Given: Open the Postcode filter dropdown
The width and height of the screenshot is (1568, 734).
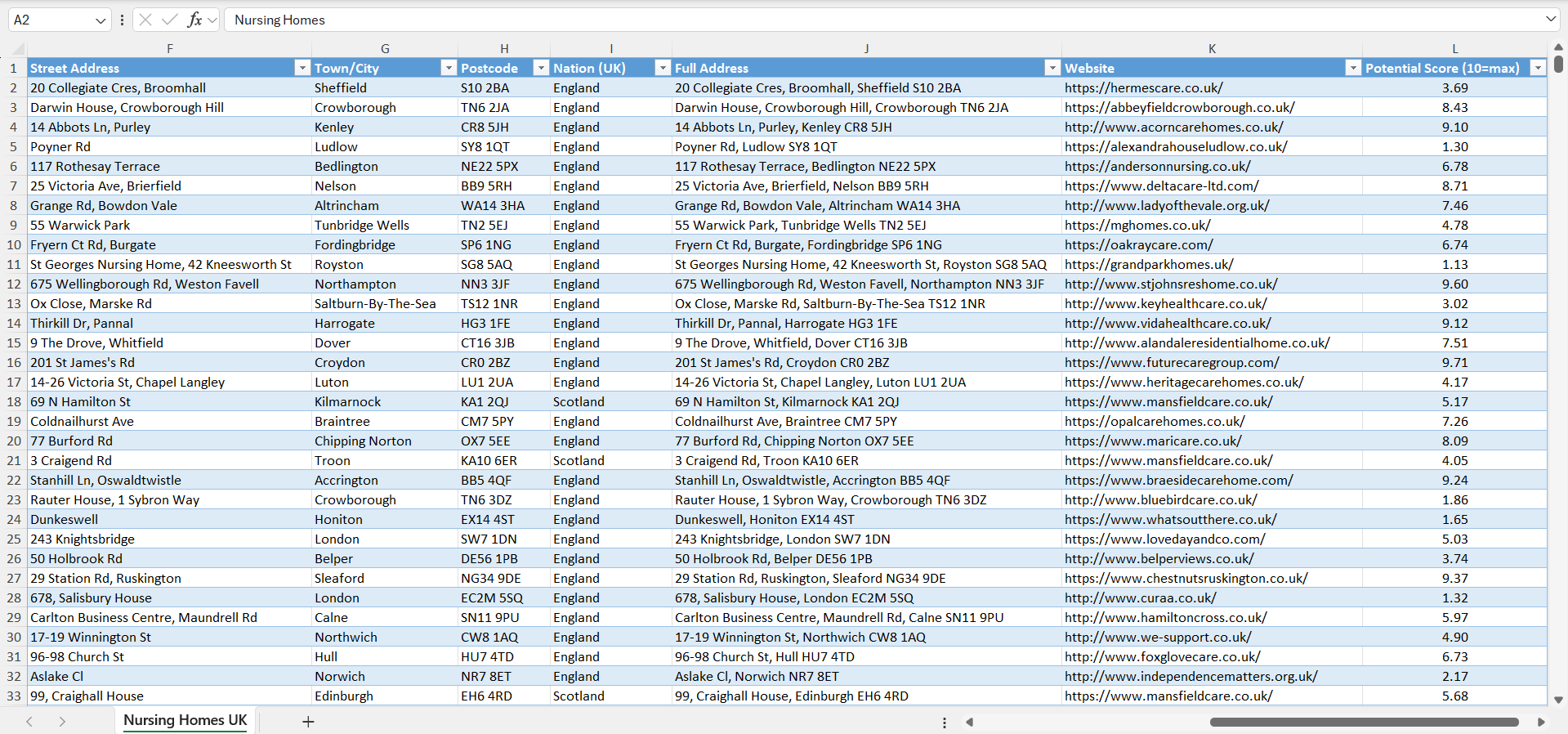Looking at the screenshot, I should 541,68.
